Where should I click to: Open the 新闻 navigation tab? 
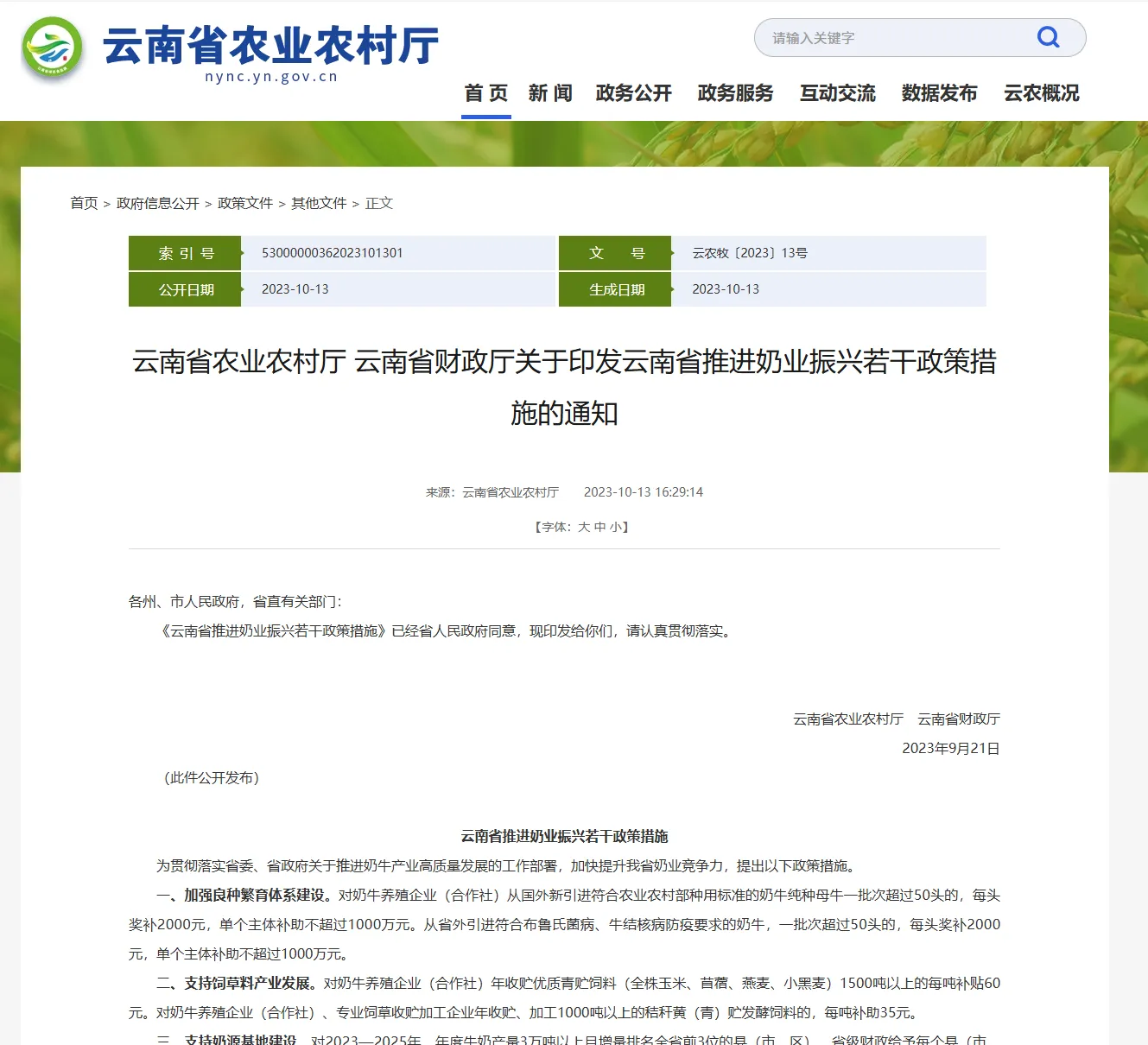[x=550, y=93]
